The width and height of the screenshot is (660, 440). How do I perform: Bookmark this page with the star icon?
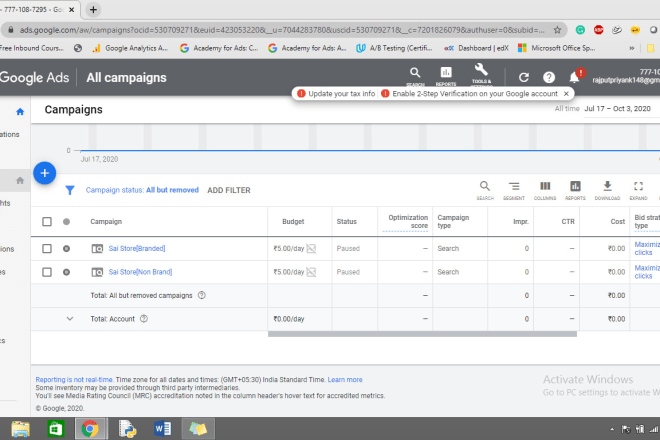(557, 30)
